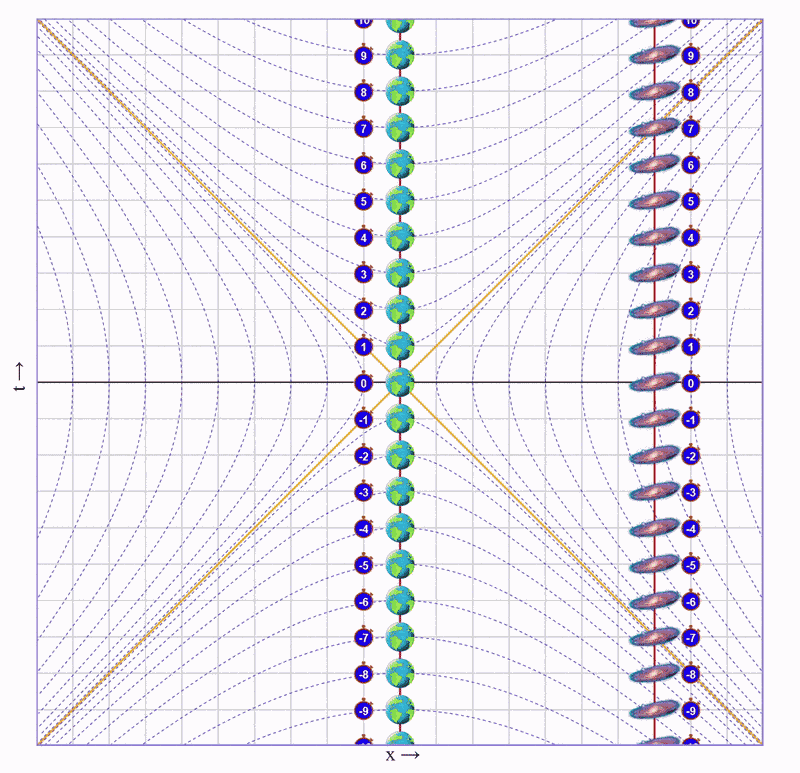The width and height of the screenshot is (800, 773).
Task: Select the galaxy next to stopwatch -9
Action: (x=654, y=710)
